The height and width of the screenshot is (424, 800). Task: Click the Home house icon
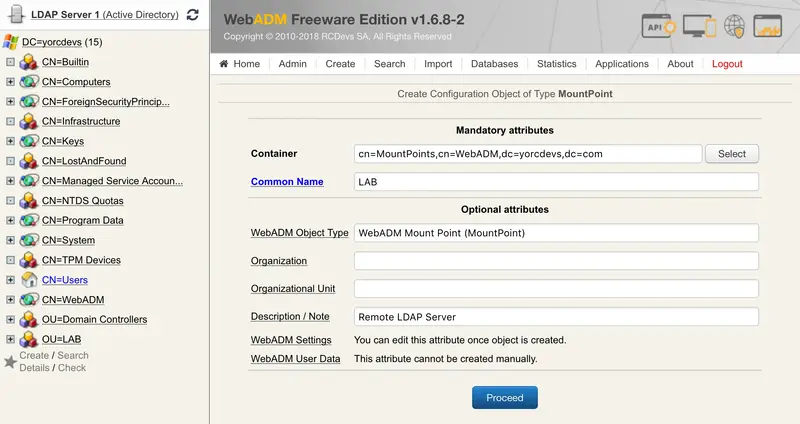(x=223, y=64)
